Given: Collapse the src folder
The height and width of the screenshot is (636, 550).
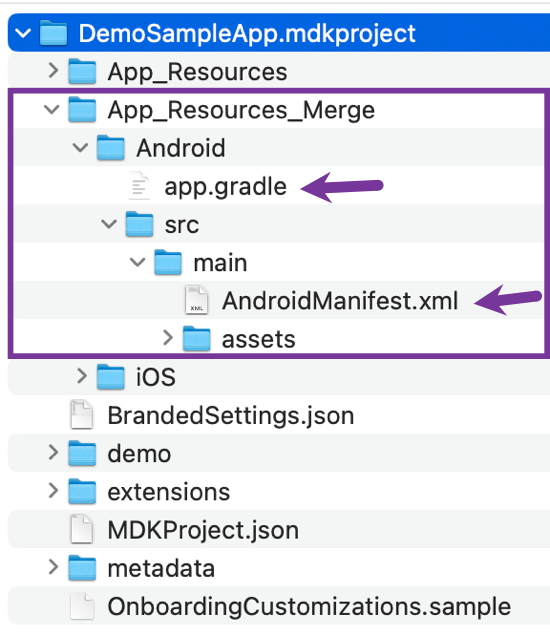Looking at the screenshot, I should (x=109, y=224).
